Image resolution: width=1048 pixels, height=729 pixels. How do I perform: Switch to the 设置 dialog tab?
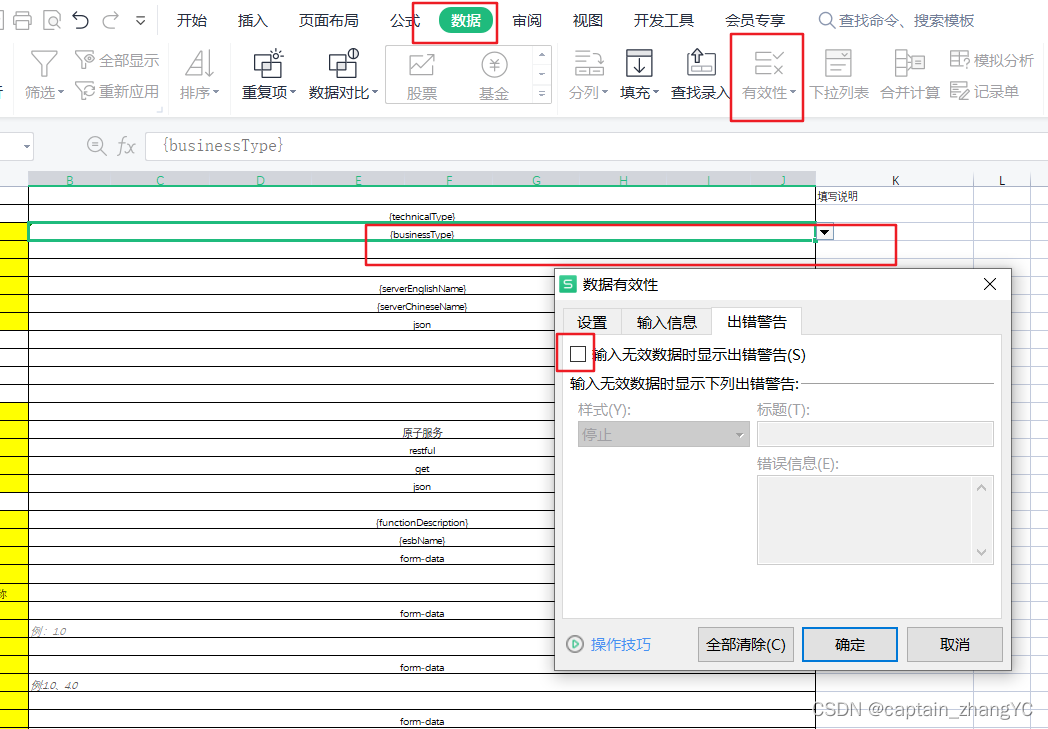591,322
